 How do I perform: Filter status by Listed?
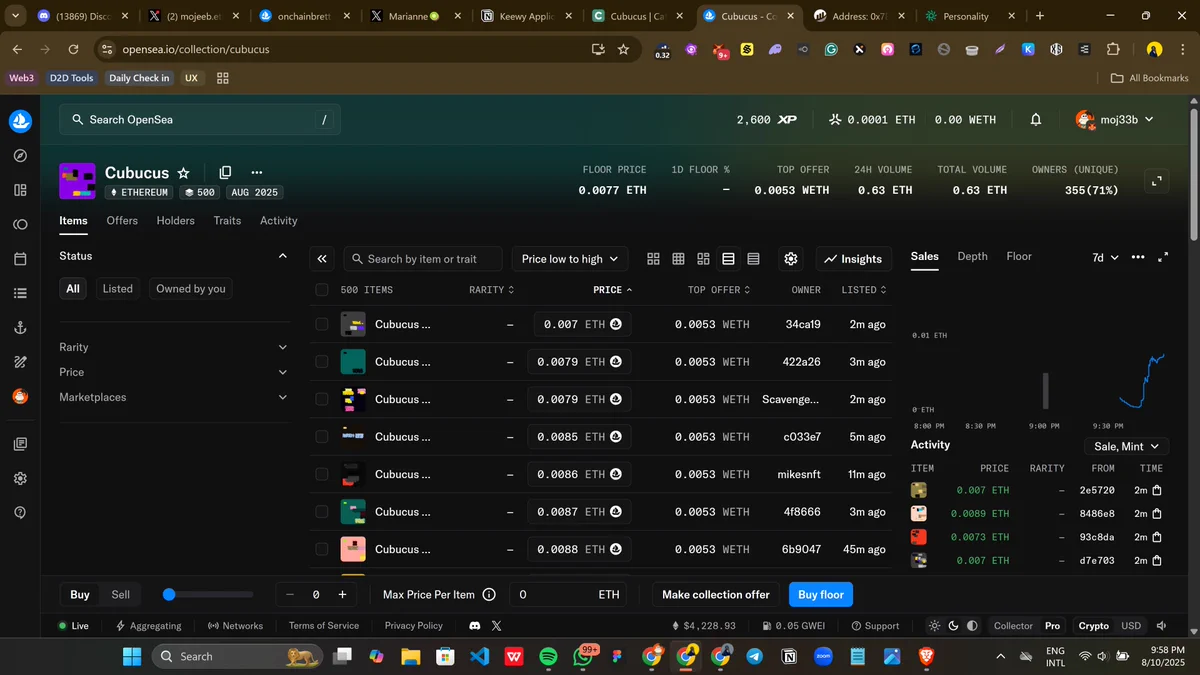pyautogui.click(x=117, y=288)
